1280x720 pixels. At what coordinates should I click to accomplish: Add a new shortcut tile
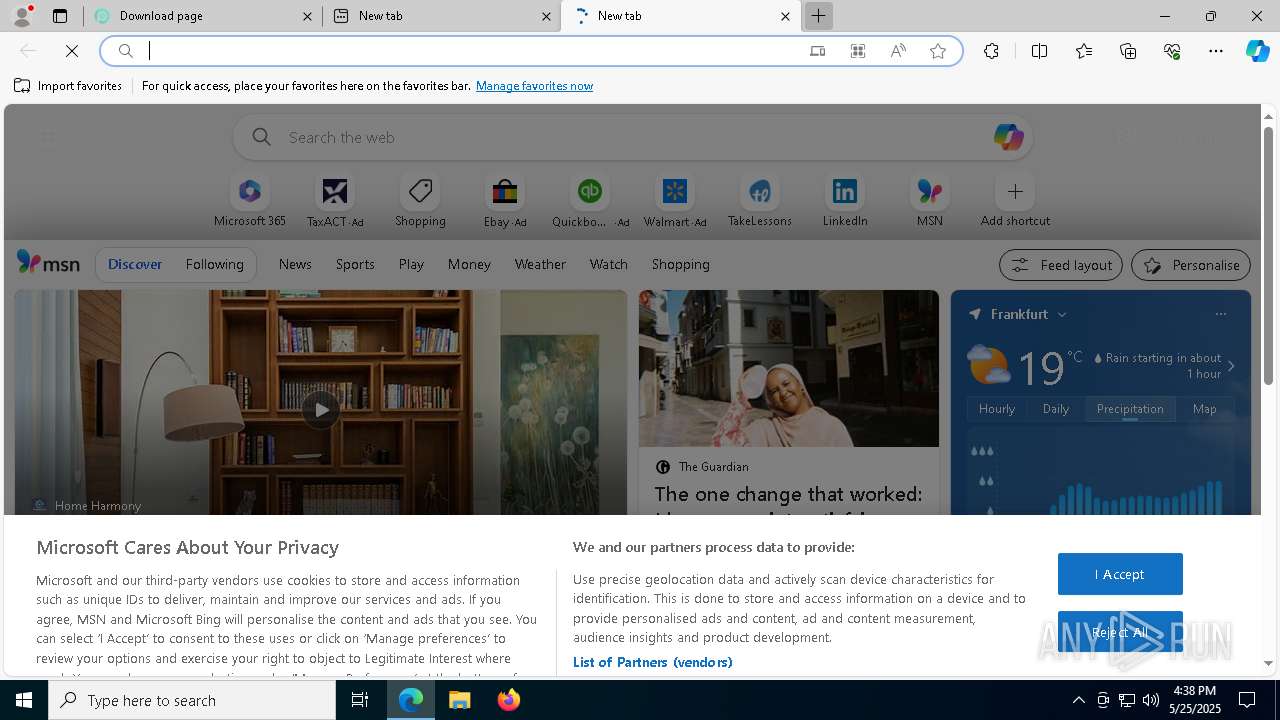point(1015,201)
